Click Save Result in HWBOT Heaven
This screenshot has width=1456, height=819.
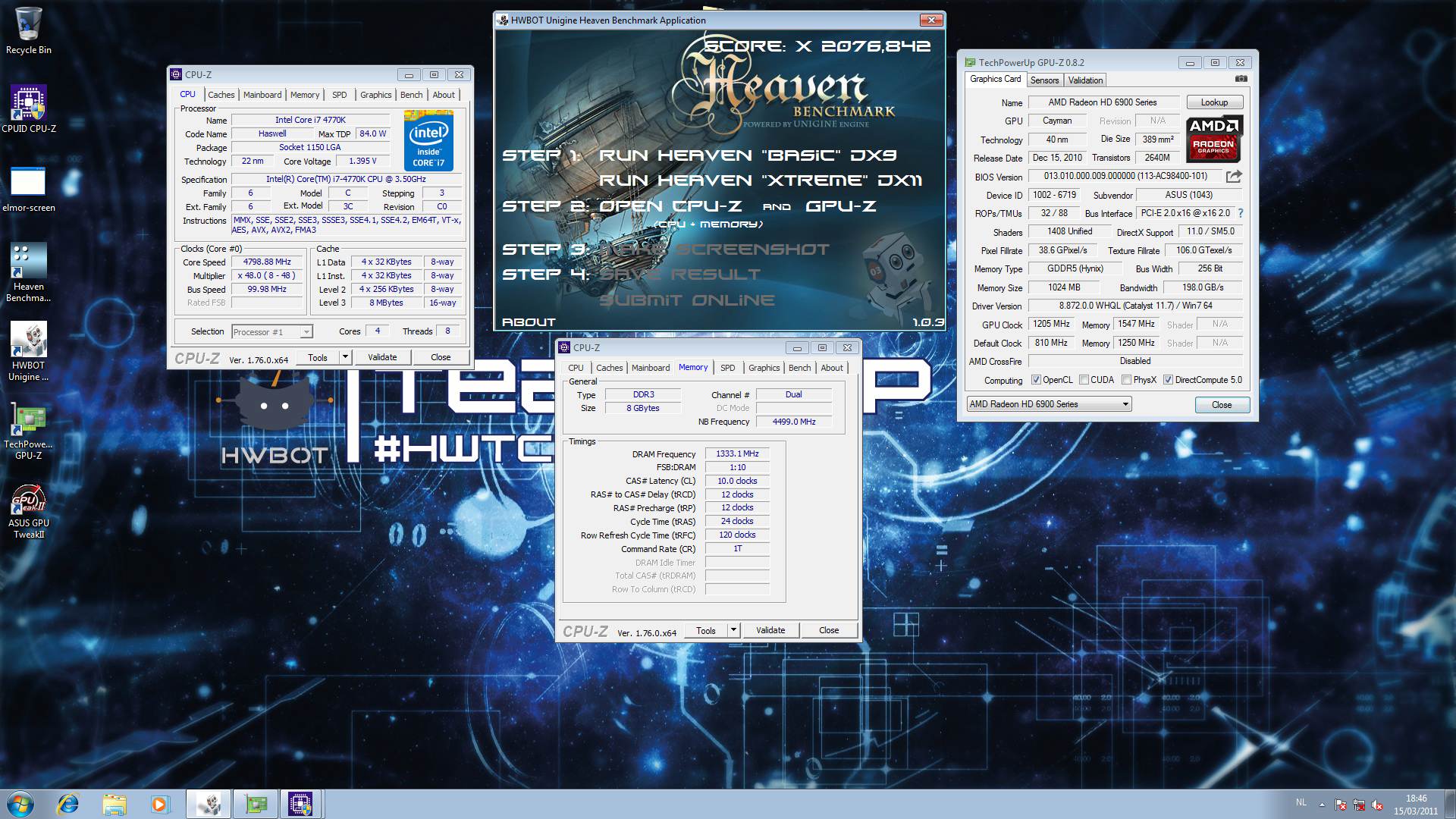(679, 275)
